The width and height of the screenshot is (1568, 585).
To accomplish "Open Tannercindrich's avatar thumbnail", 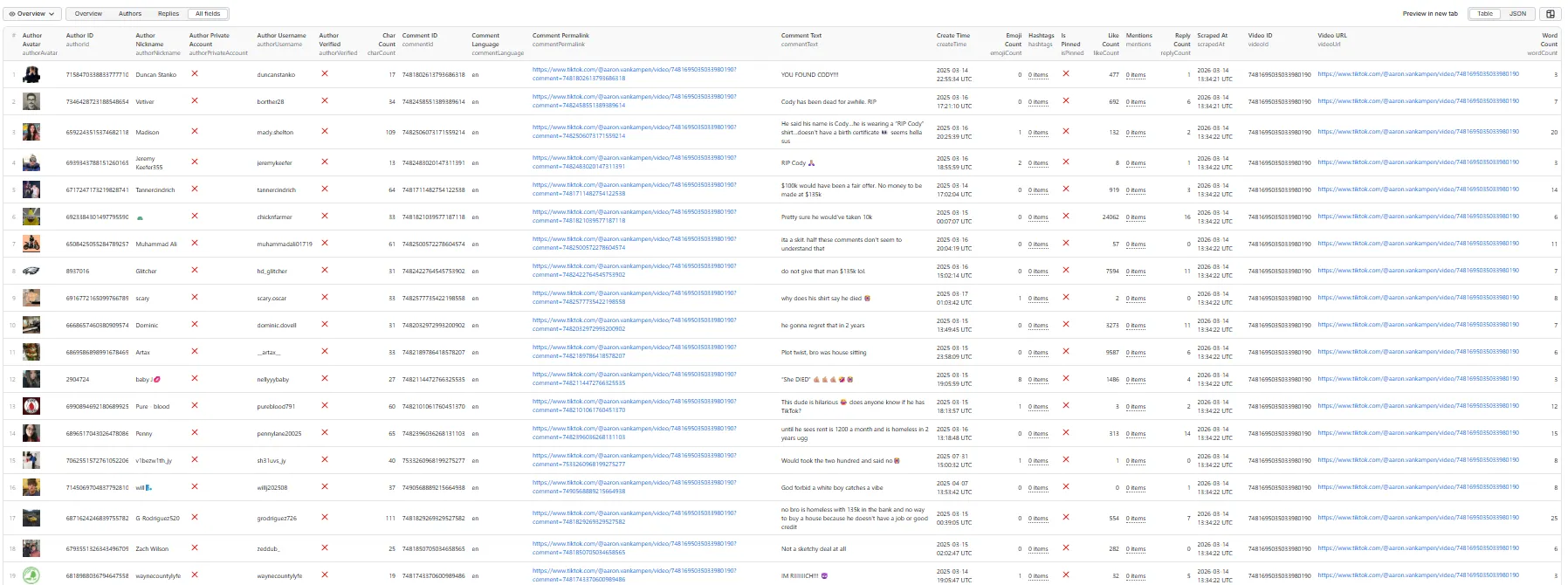I will [31, 189].
